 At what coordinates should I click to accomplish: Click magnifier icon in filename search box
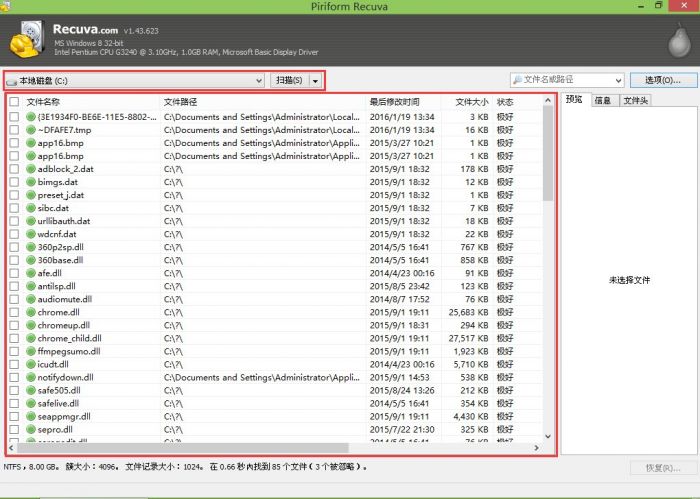coord(517,80)
